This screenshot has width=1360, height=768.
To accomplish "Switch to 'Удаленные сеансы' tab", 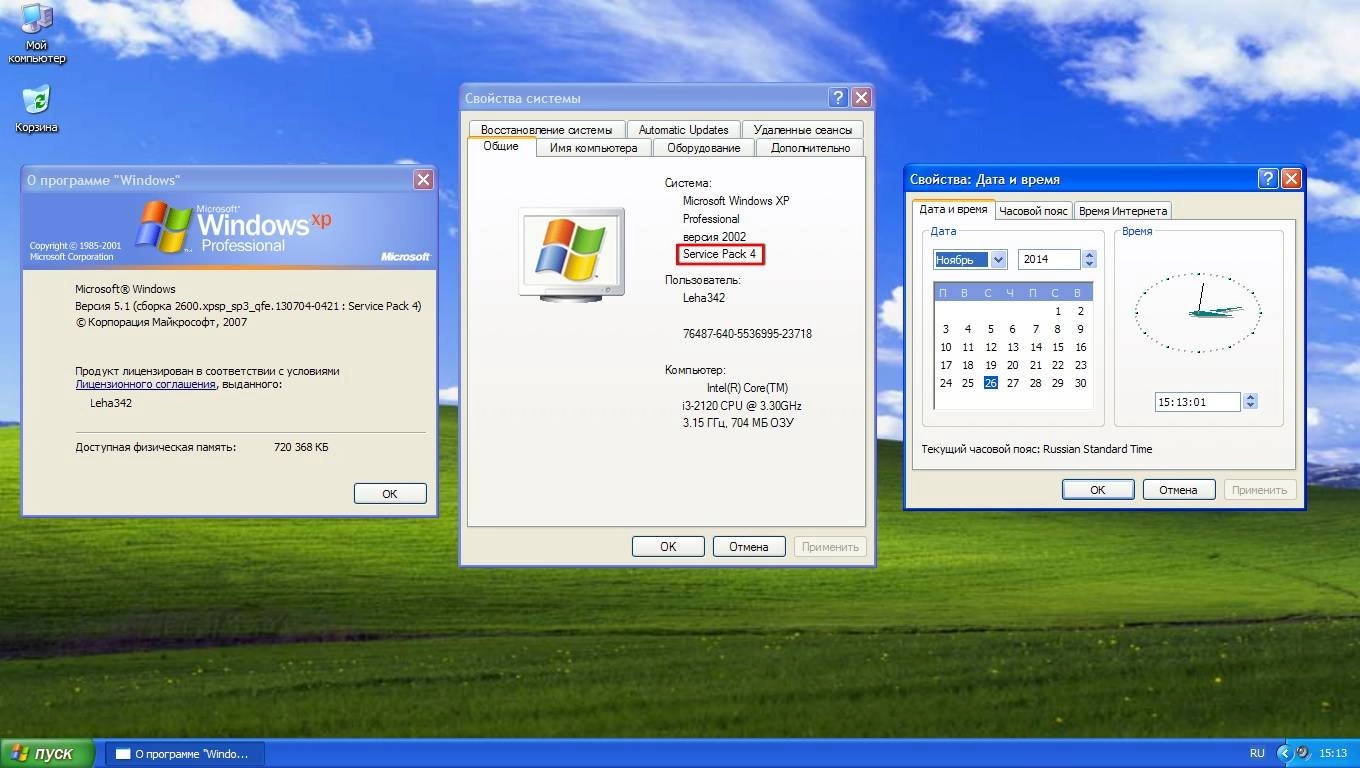I will [x=803, y=130].
